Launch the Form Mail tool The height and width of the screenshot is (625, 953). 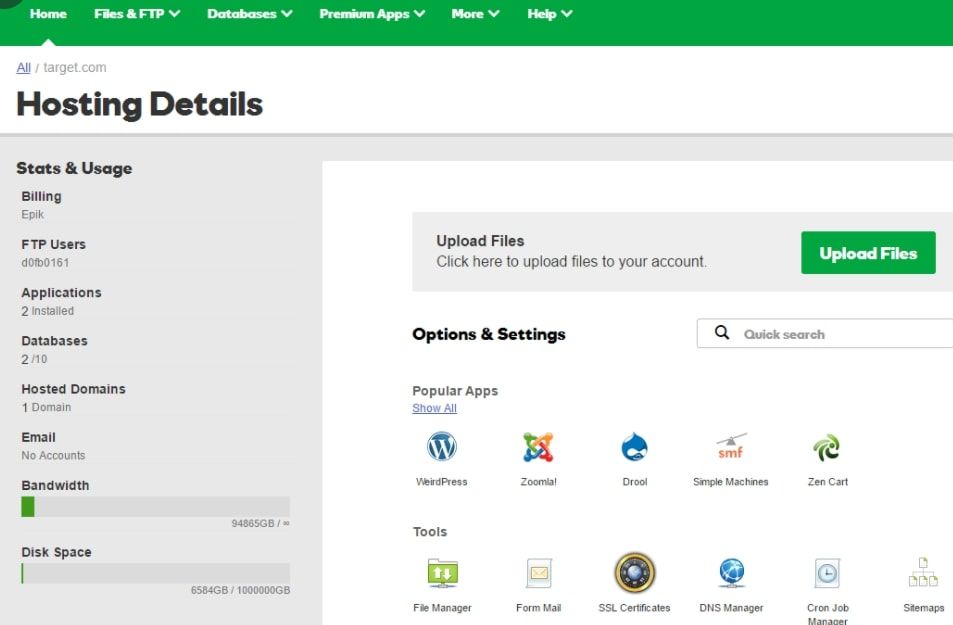coord(537,573)
